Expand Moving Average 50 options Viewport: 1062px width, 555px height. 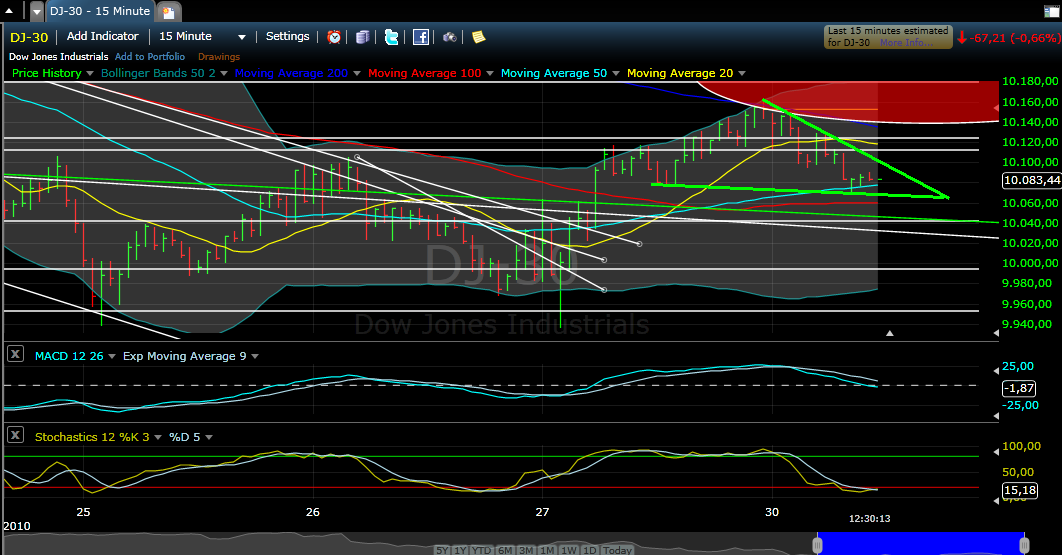pos(616,73)
